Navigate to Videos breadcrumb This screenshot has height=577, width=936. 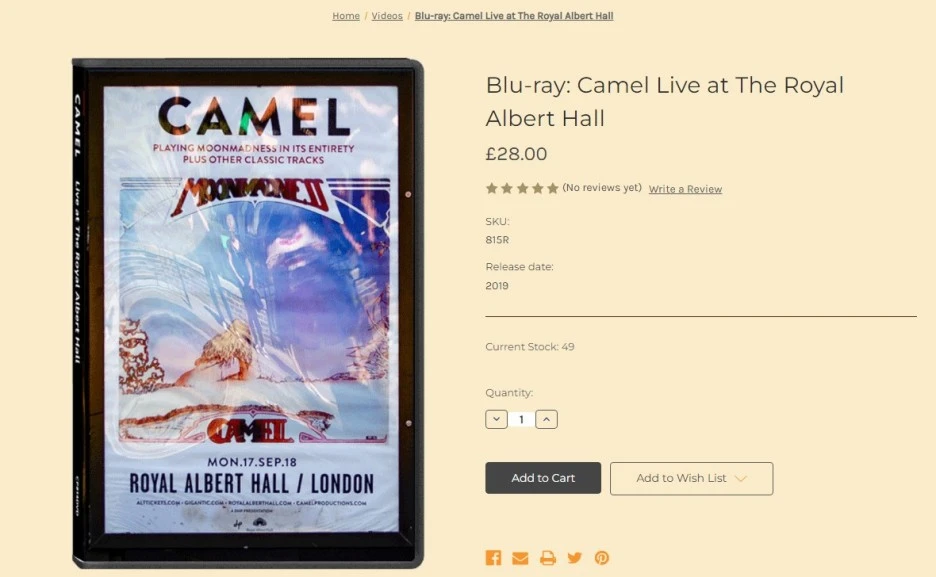pyautogui.click(x=387, y=16)
